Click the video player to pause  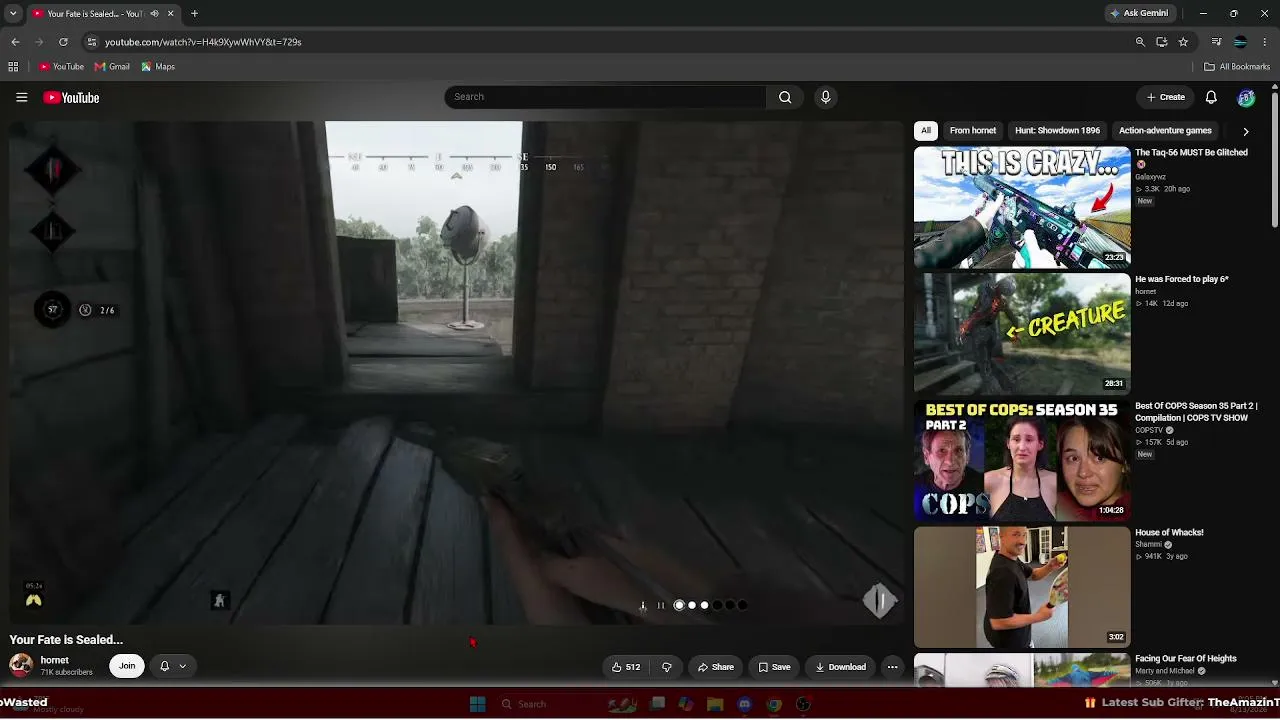click(456, 373)
